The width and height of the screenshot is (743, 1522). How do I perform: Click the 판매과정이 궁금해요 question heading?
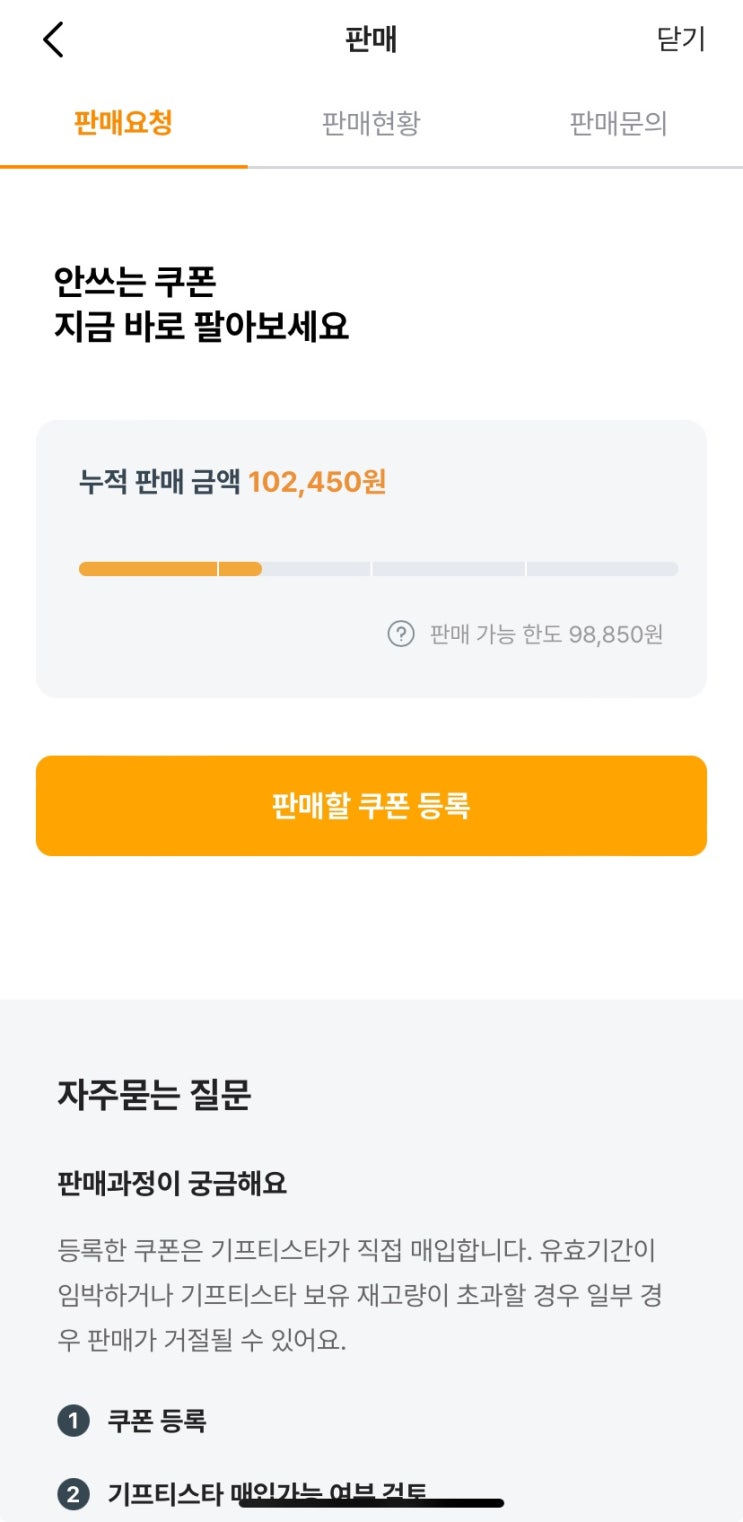tap(172, 1184)
